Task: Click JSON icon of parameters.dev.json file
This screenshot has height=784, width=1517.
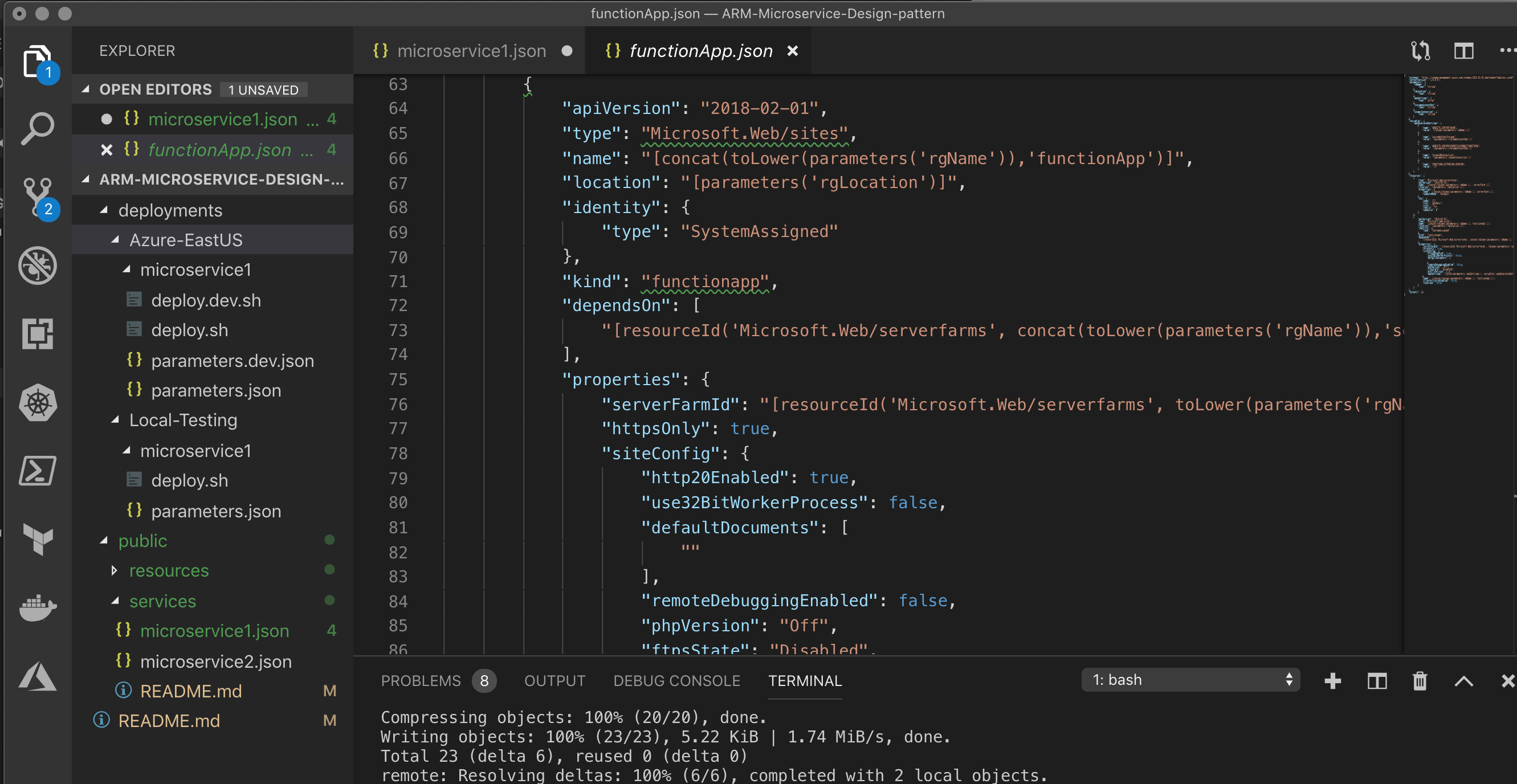Action: click(x=134, y=360)
